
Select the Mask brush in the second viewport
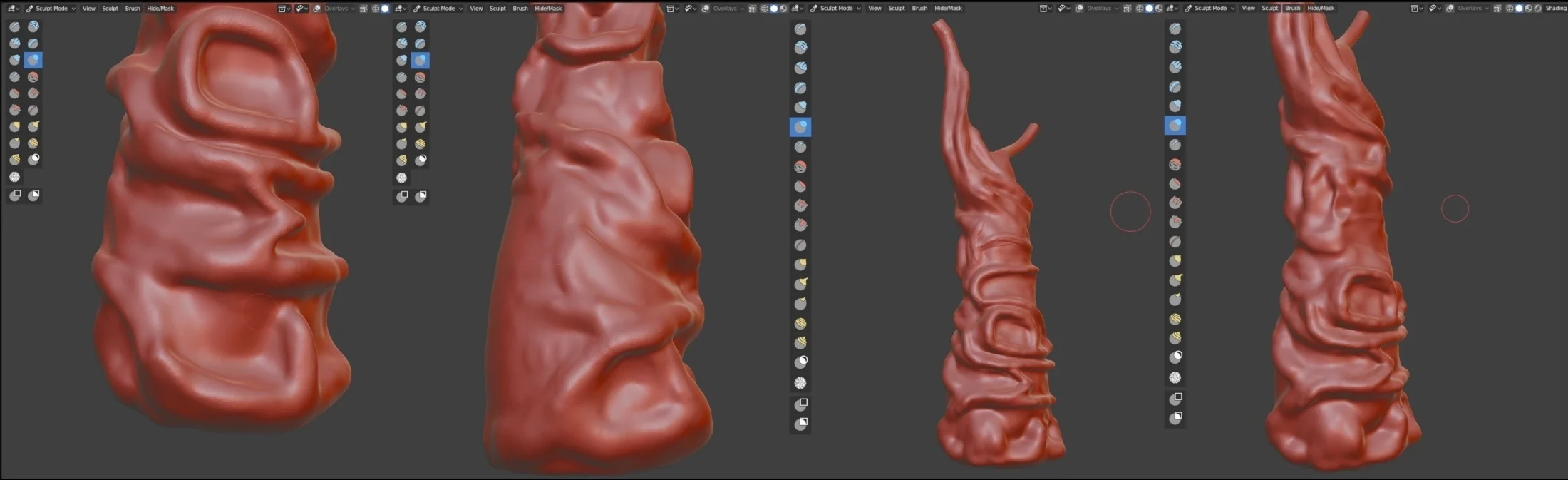click(421, 160)
